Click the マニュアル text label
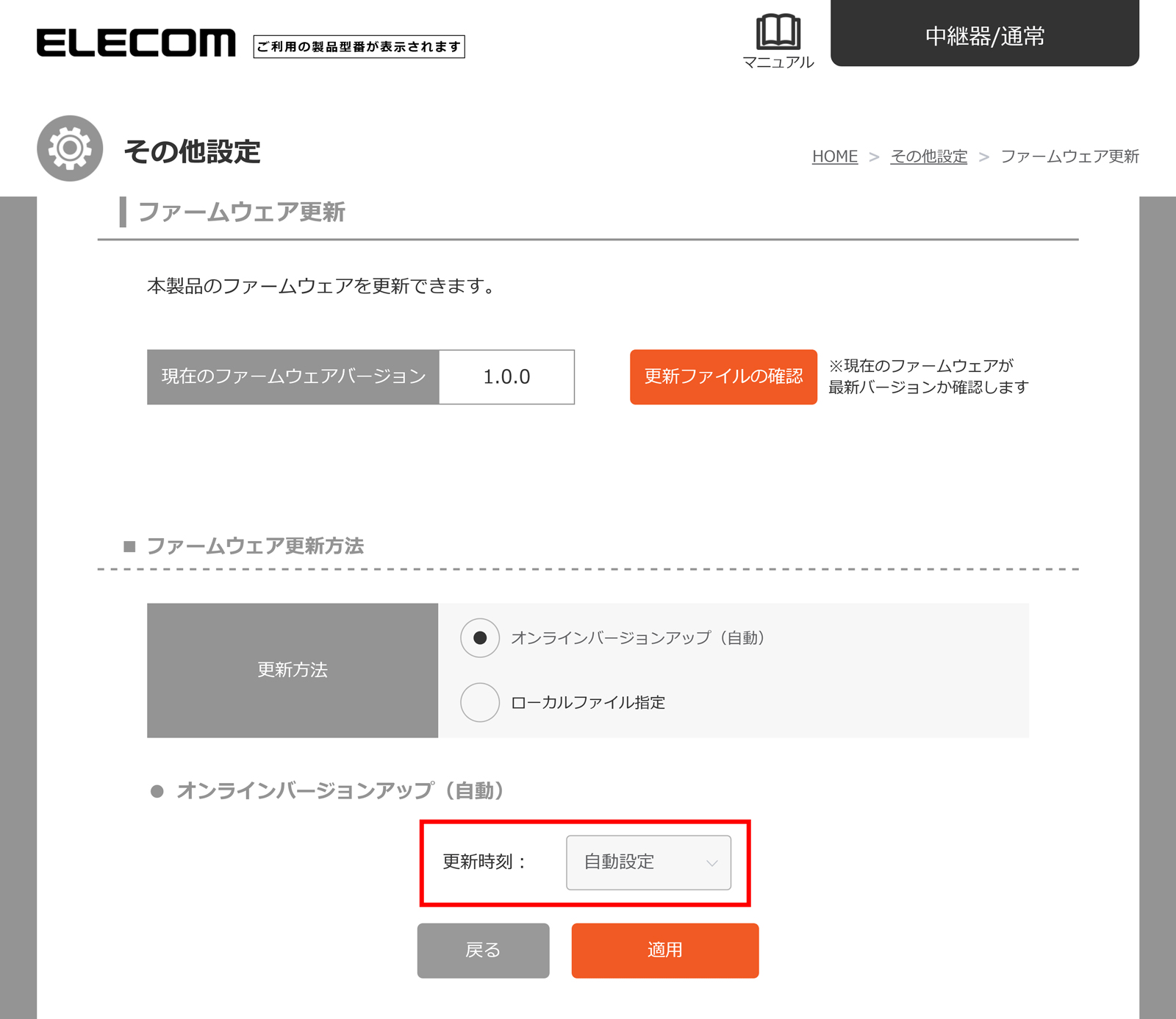 point(778,62)
